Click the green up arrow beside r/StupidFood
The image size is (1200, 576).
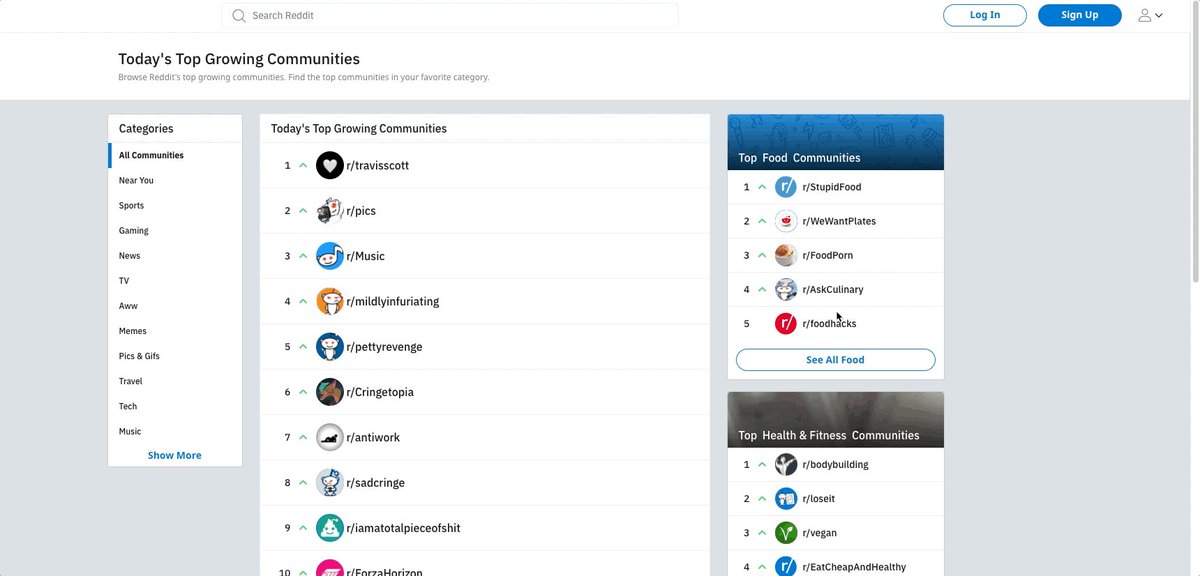point(762,187)
